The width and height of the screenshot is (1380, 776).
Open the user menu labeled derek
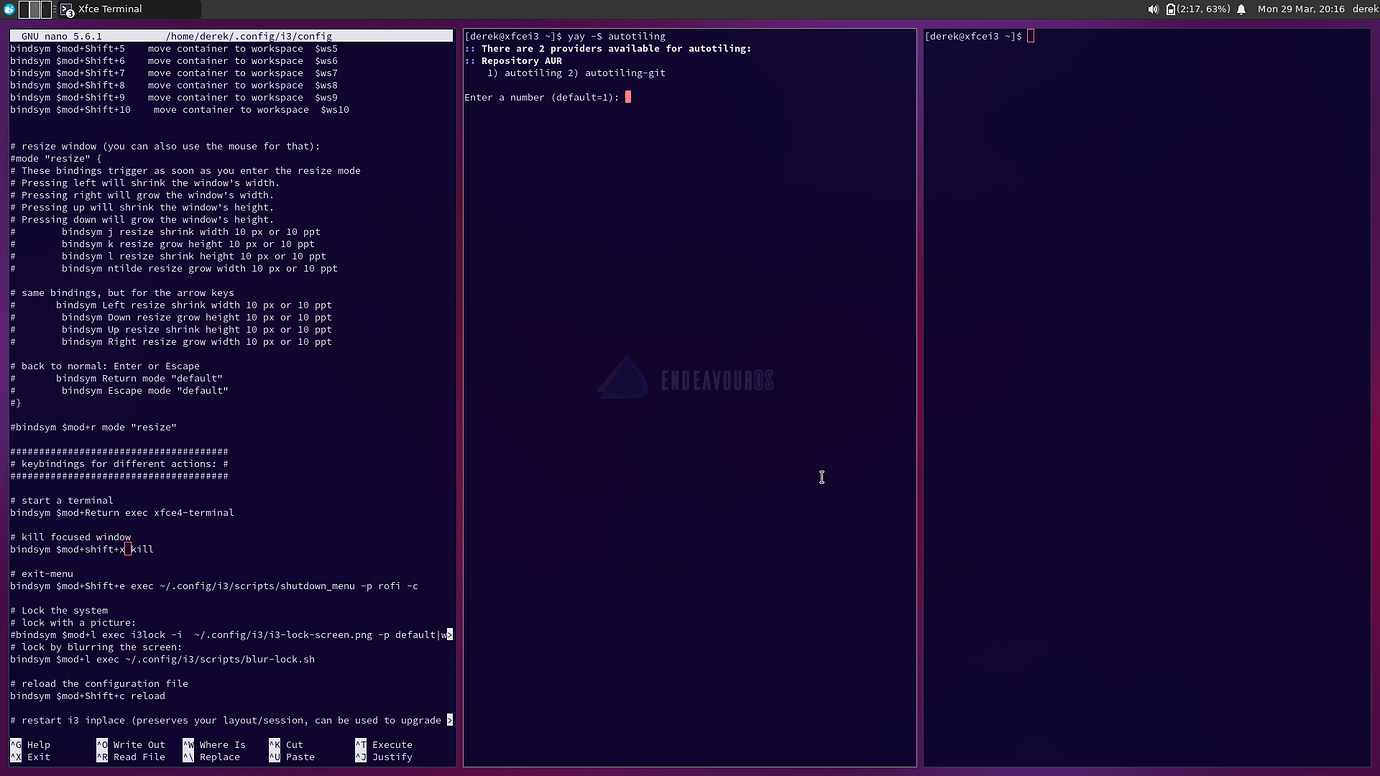[x=1364, y=8]
